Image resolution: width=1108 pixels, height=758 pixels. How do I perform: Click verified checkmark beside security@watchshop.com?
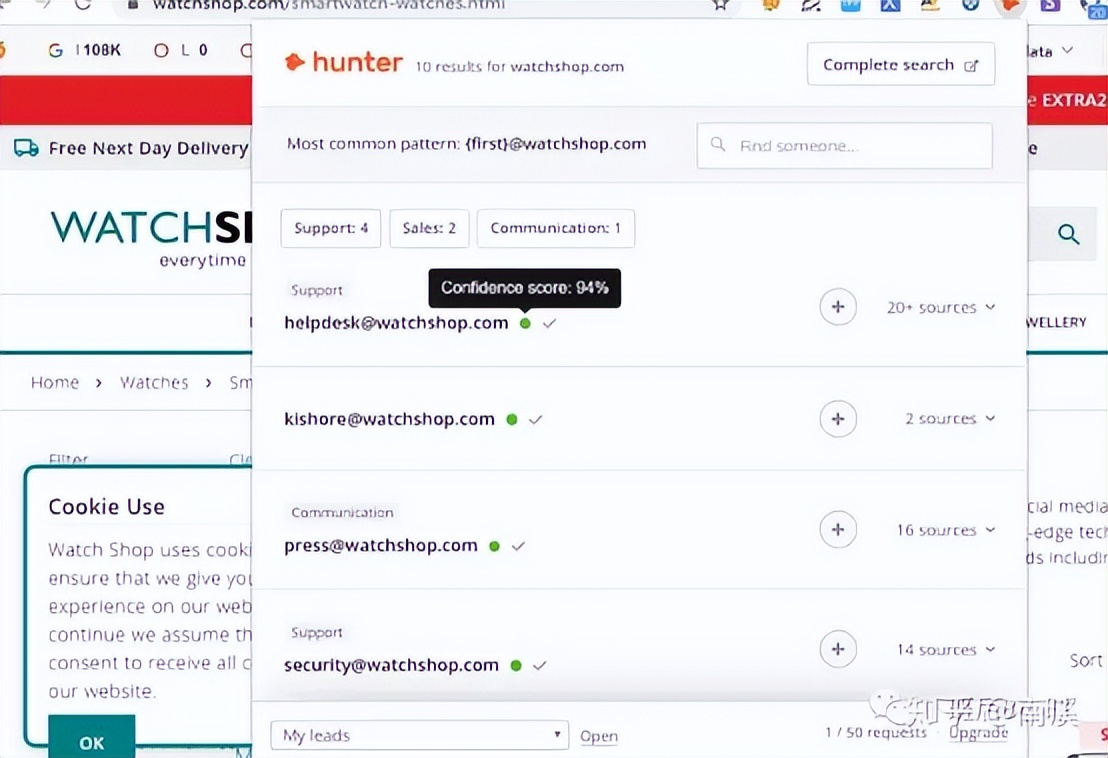pos(540,665)
